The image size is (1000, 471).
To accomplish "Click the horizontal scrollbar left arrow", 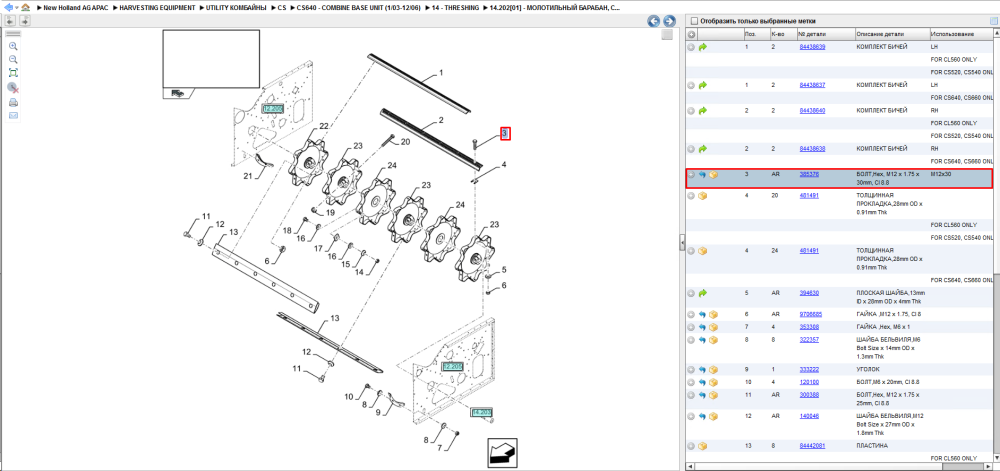I will (x=690, y=467).
